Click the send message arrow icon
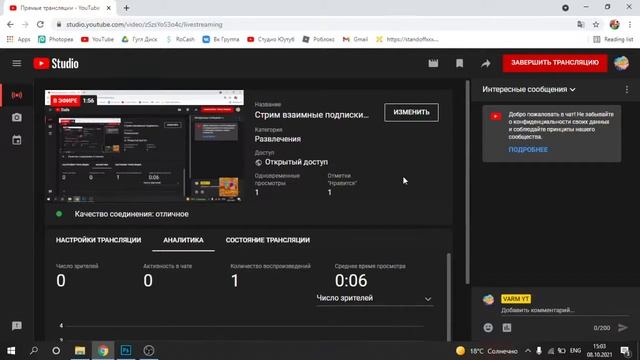 [623, 328]
